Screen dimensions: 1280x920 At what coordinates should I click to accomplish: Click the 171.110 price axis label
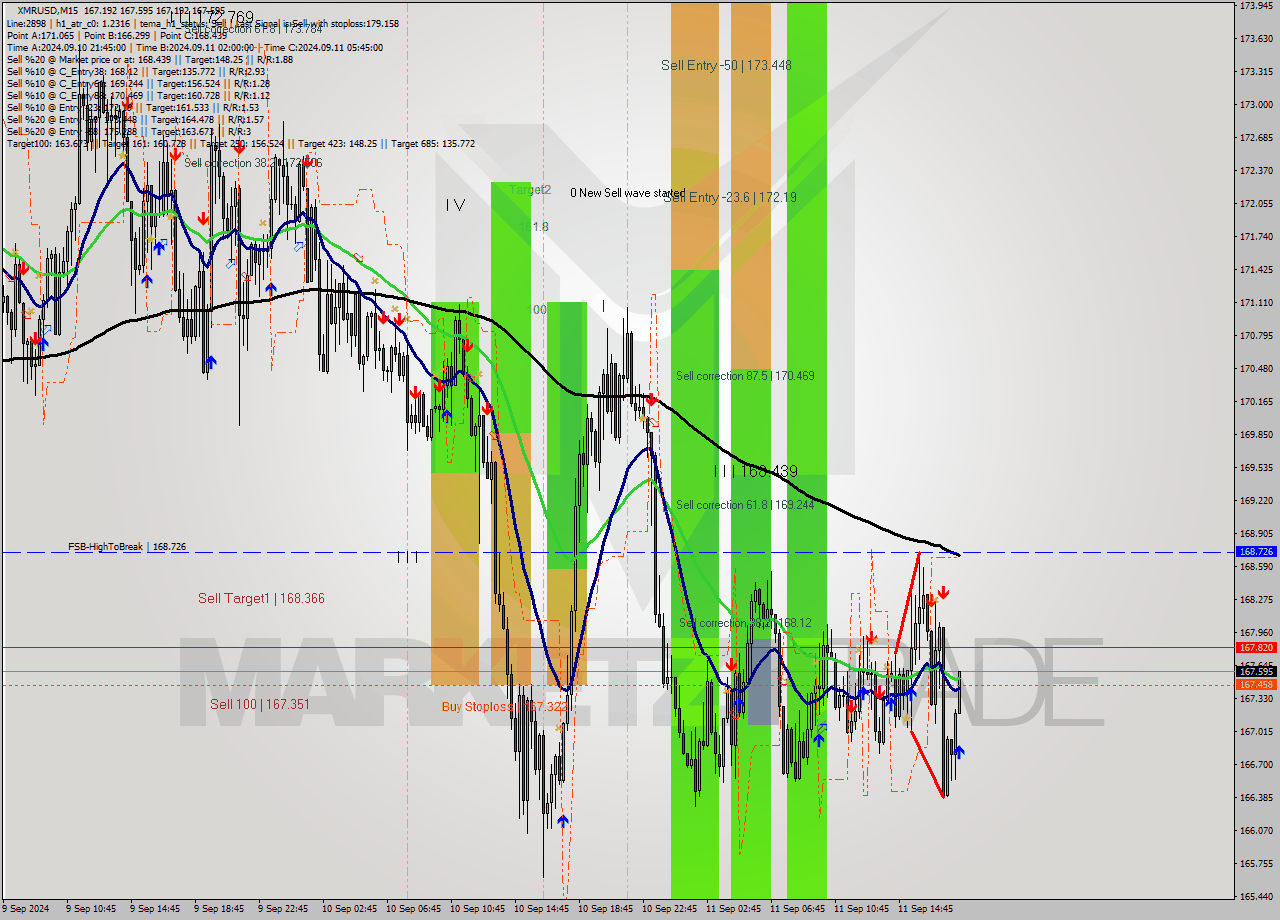(x=1256, y=302)
